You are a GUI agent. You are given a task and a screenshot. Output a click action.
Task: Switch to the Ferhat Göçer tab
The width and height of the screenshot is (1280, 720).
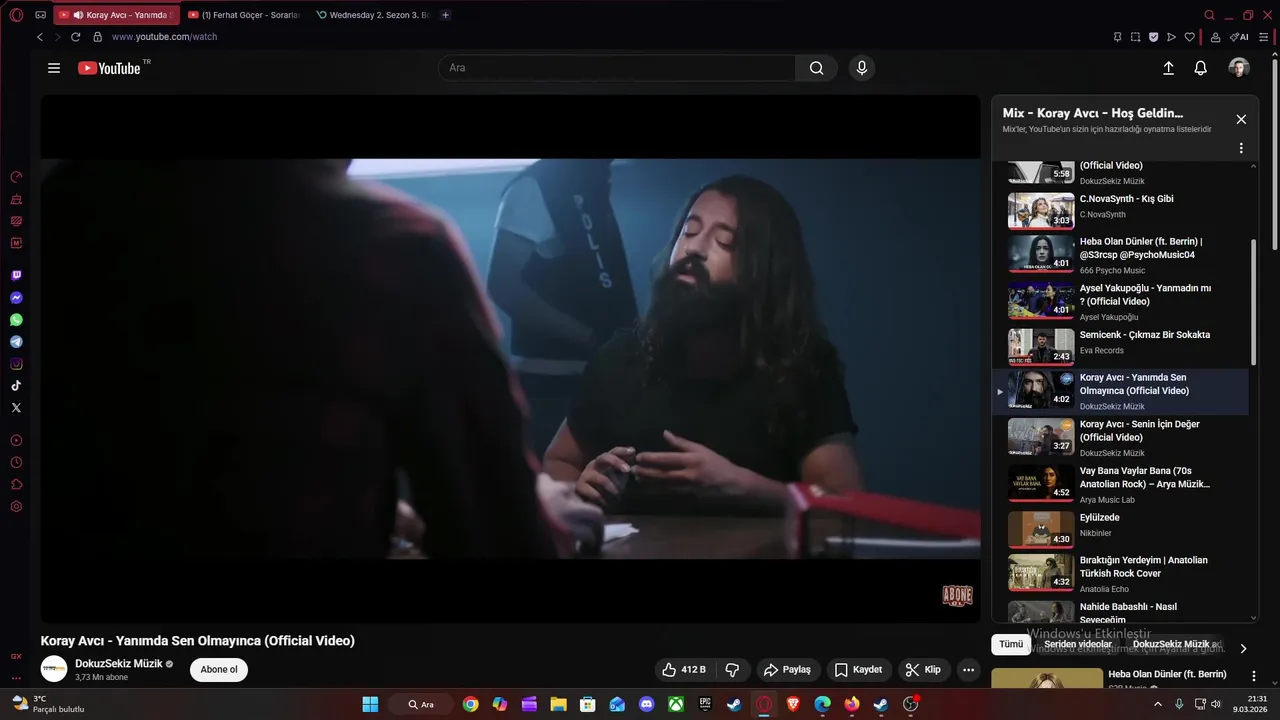245,15
